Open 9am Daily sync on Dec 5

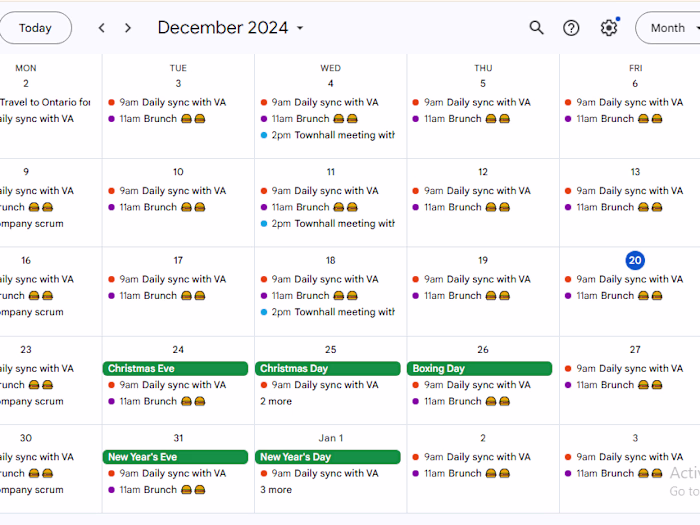tap(472, 102)
